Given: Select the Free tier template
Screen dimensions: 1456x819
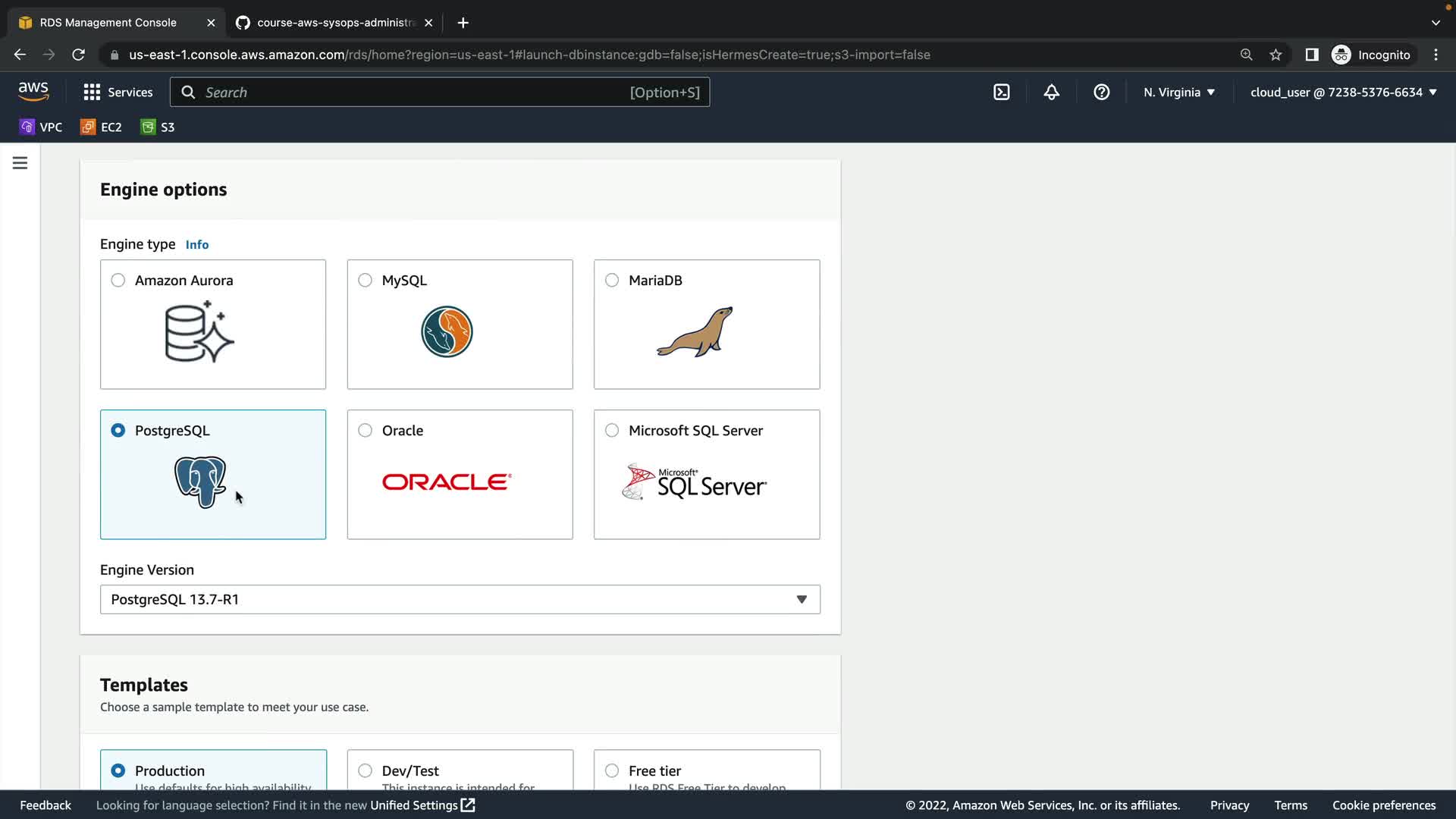Looking at the screenshot, I should coord(612,770).
